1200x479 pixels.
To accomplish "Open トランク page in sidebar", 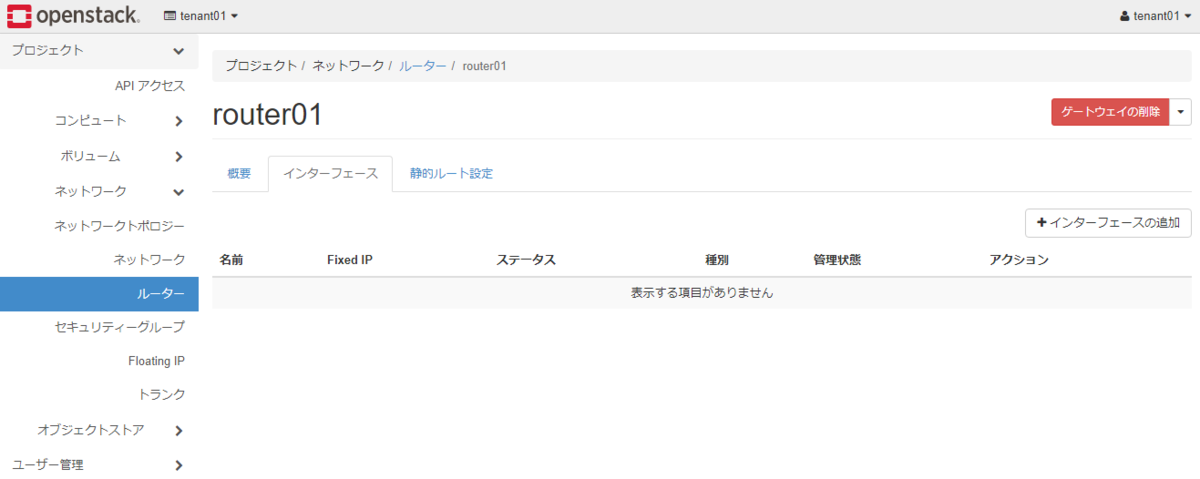I will coord(161,395).
